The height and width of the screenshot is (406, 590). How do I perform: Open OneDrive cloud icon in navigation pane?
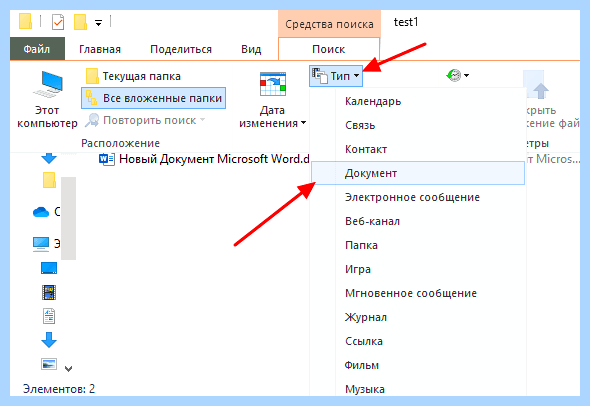click(x=41, y=212)
